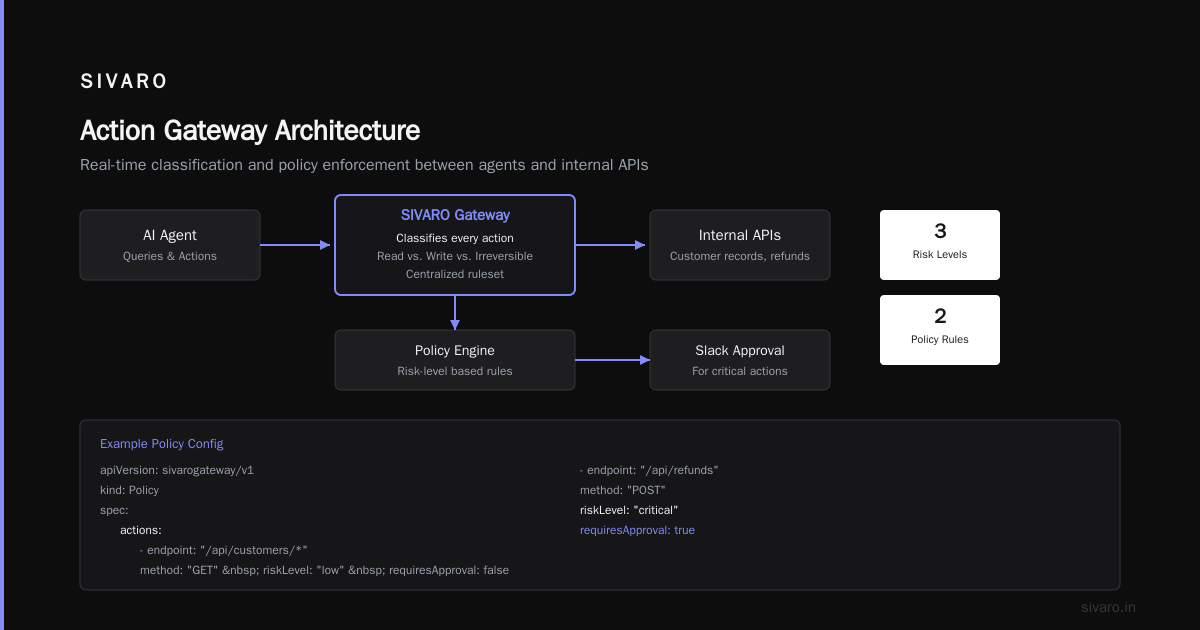This screenshot has width=1200, height=630.
Task: Click 'Queries & Actions' label
Action: pos(170,256)
